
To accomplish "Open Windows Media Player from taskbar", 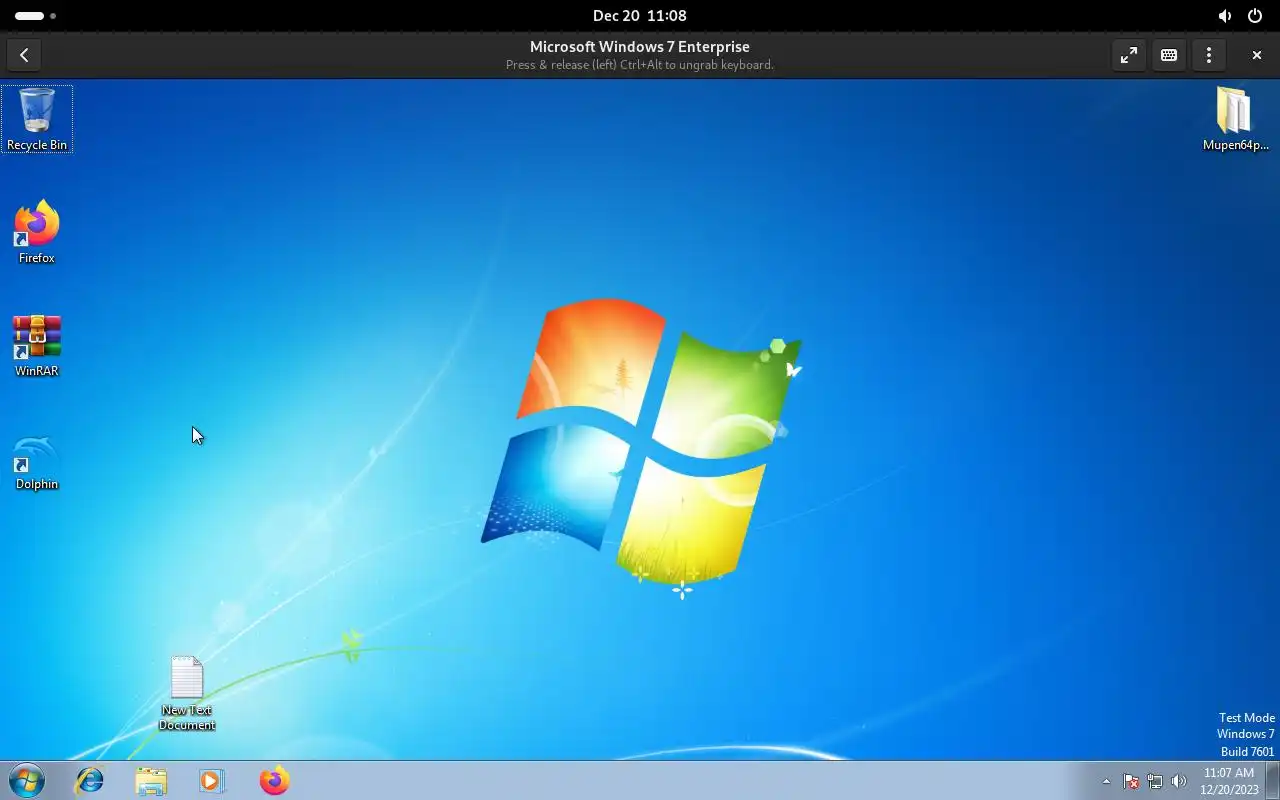I will (212, 780).
